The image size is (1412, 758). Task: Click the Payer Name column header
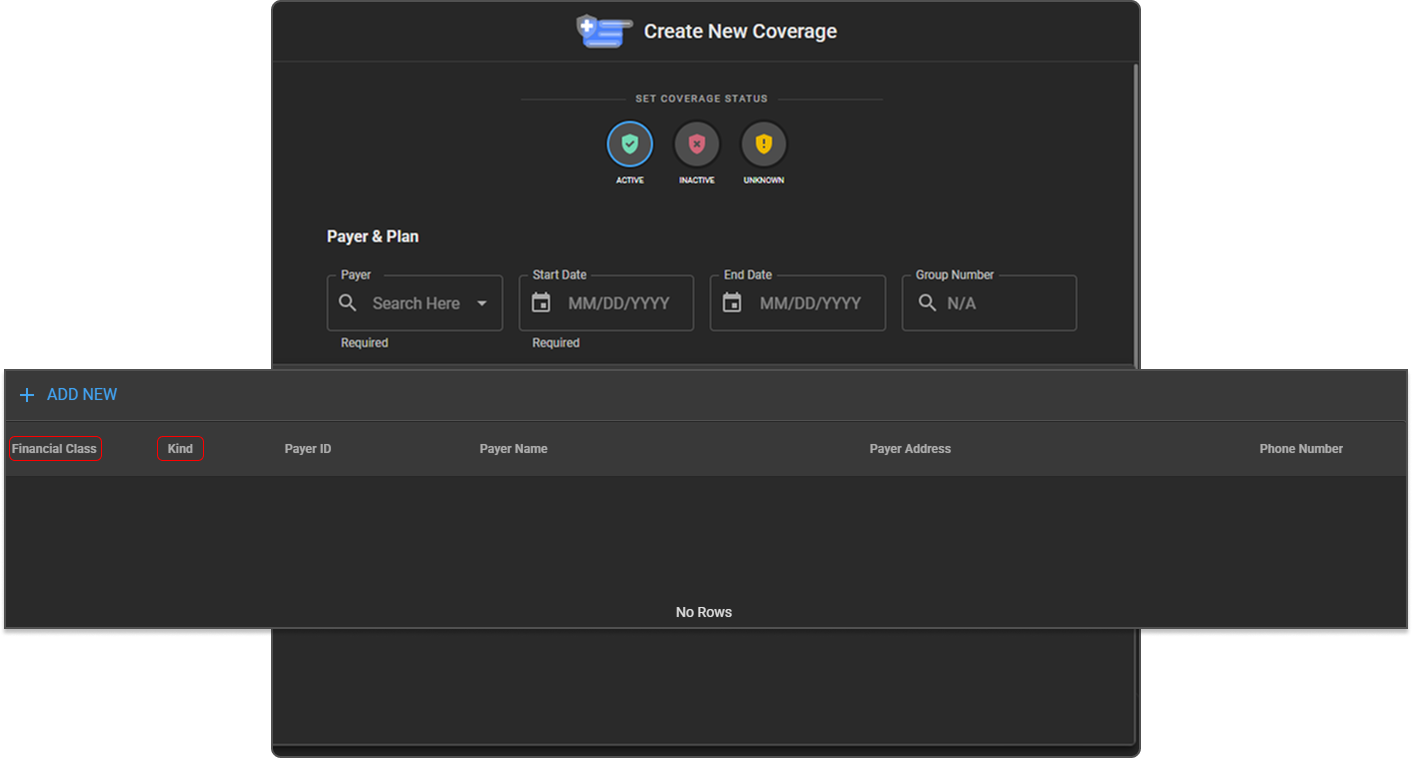click(x=514, y=449)
